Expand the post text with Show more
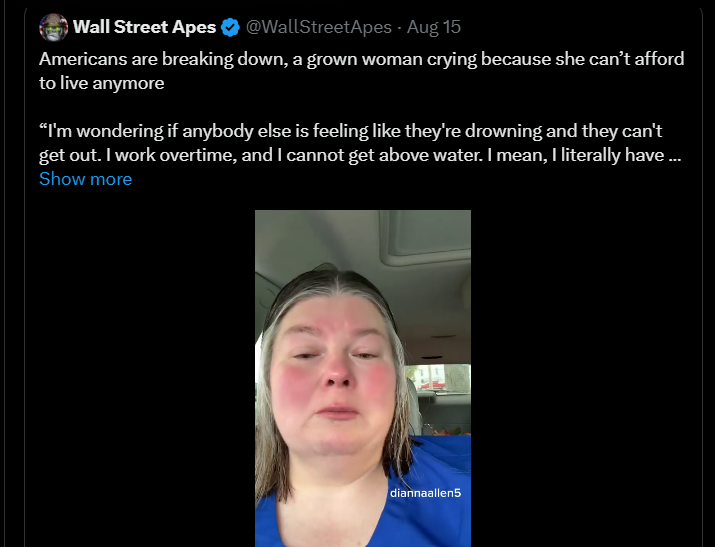Image resolution: width=715 pixels, height=547 pixels. tap(85, 179)
